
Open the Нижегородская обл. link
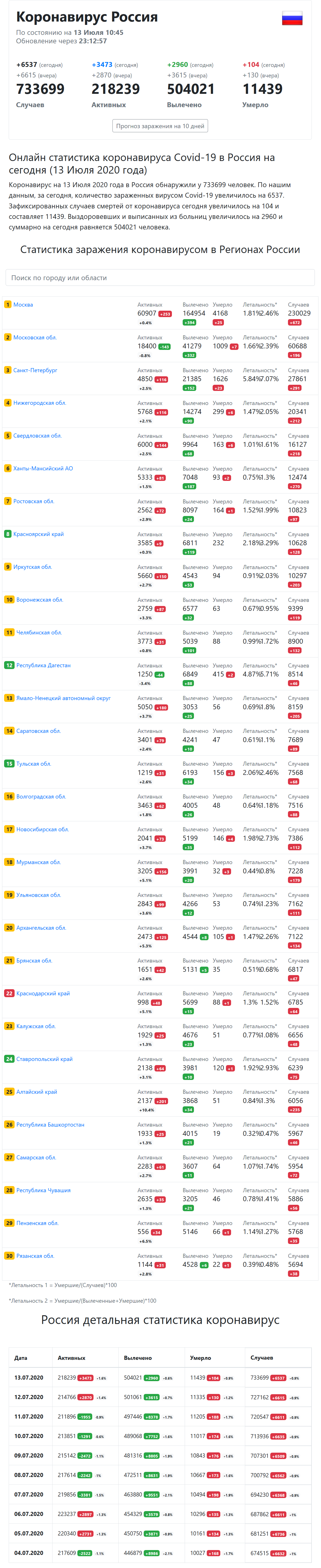39,403
